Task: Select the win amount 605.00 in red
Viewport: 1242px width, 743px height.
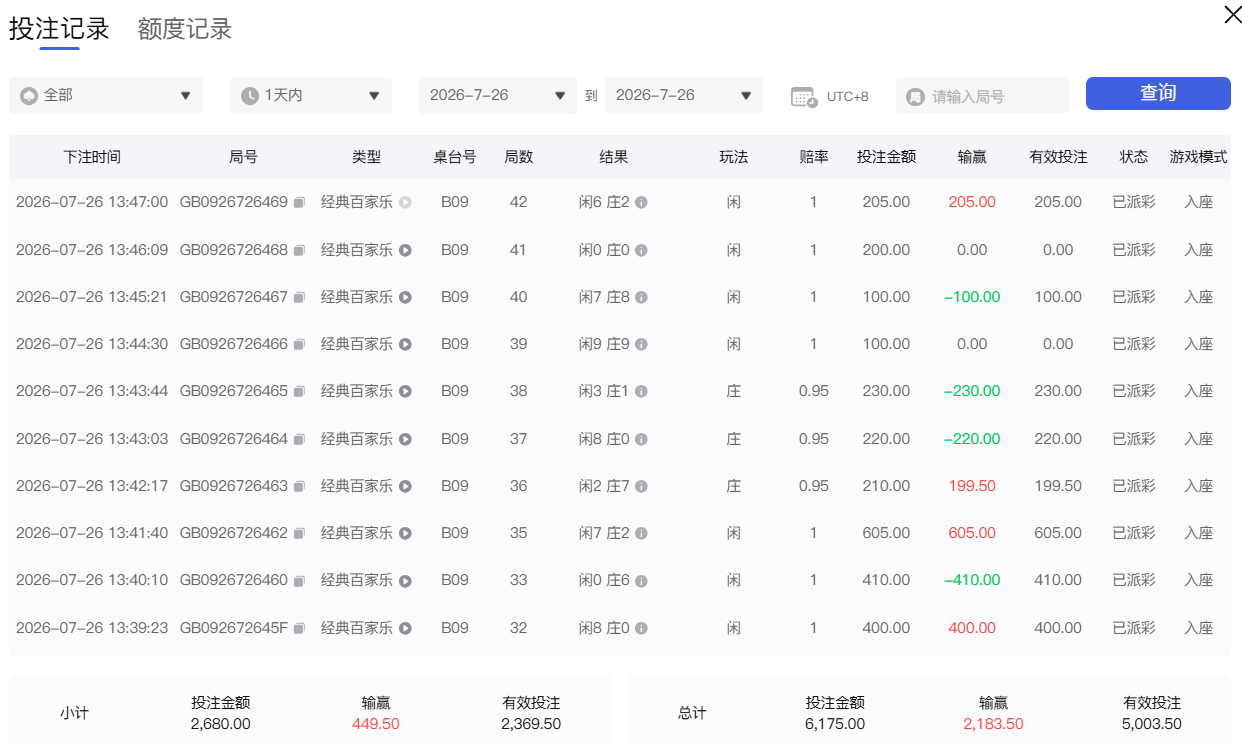Action: (972, 533)
